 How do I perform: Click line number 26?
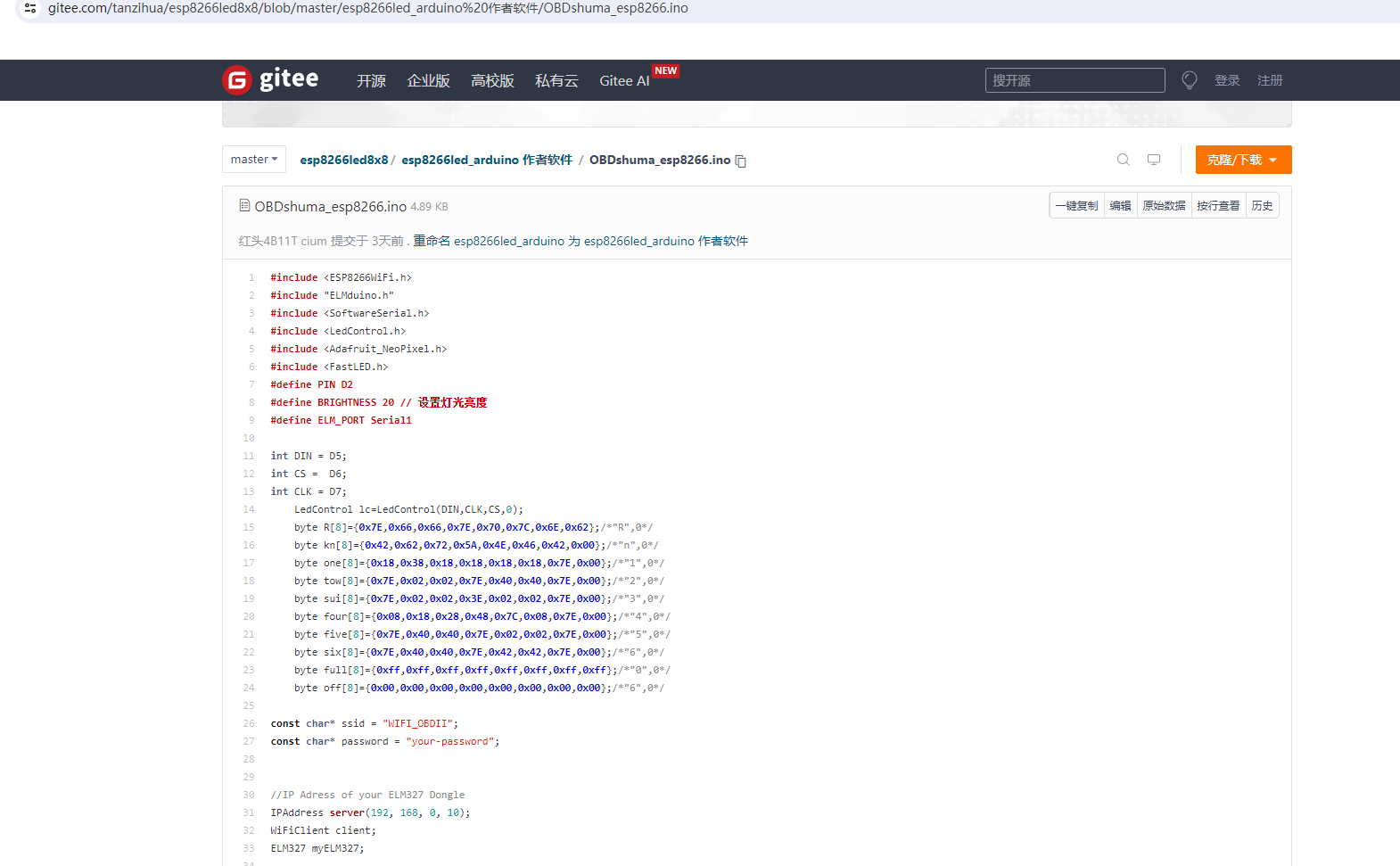tap(249, 723)
